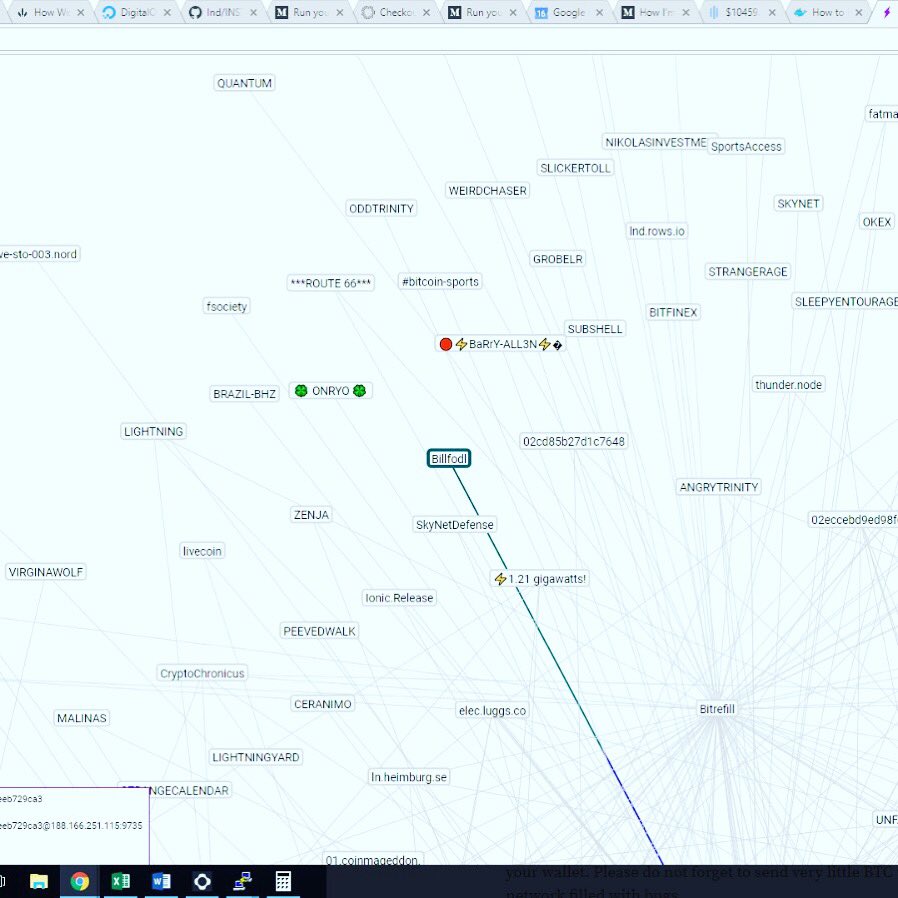Select the SUBSHELL node
Screen dimensions: 898x898
click(x=595, y=329)
